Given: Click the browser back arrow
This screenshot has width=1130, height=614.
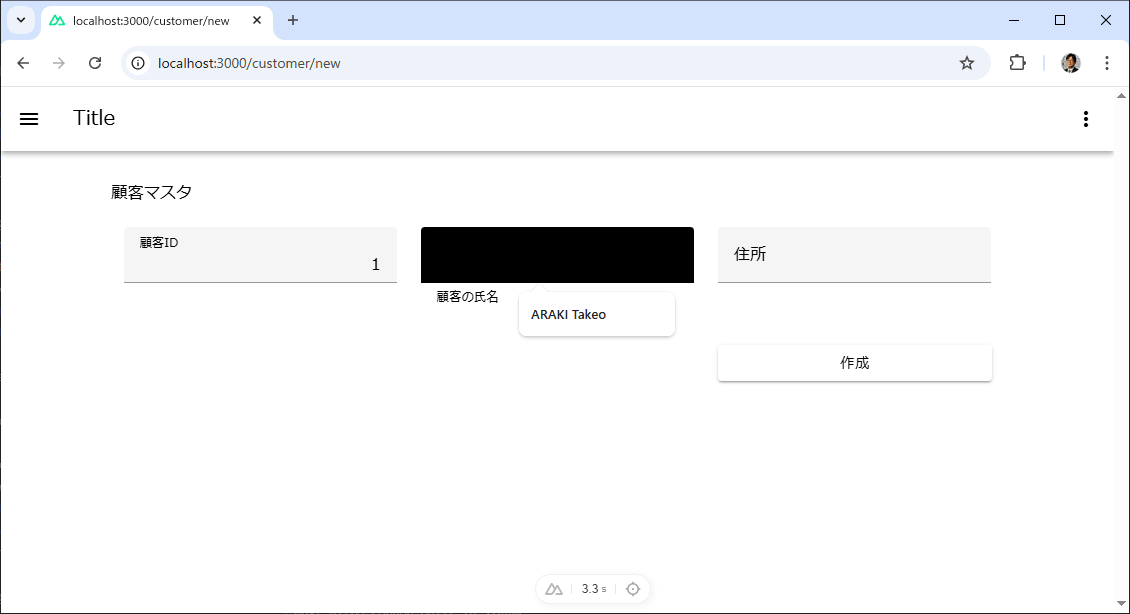Looking at the screenshot, I should pos(23,63).
